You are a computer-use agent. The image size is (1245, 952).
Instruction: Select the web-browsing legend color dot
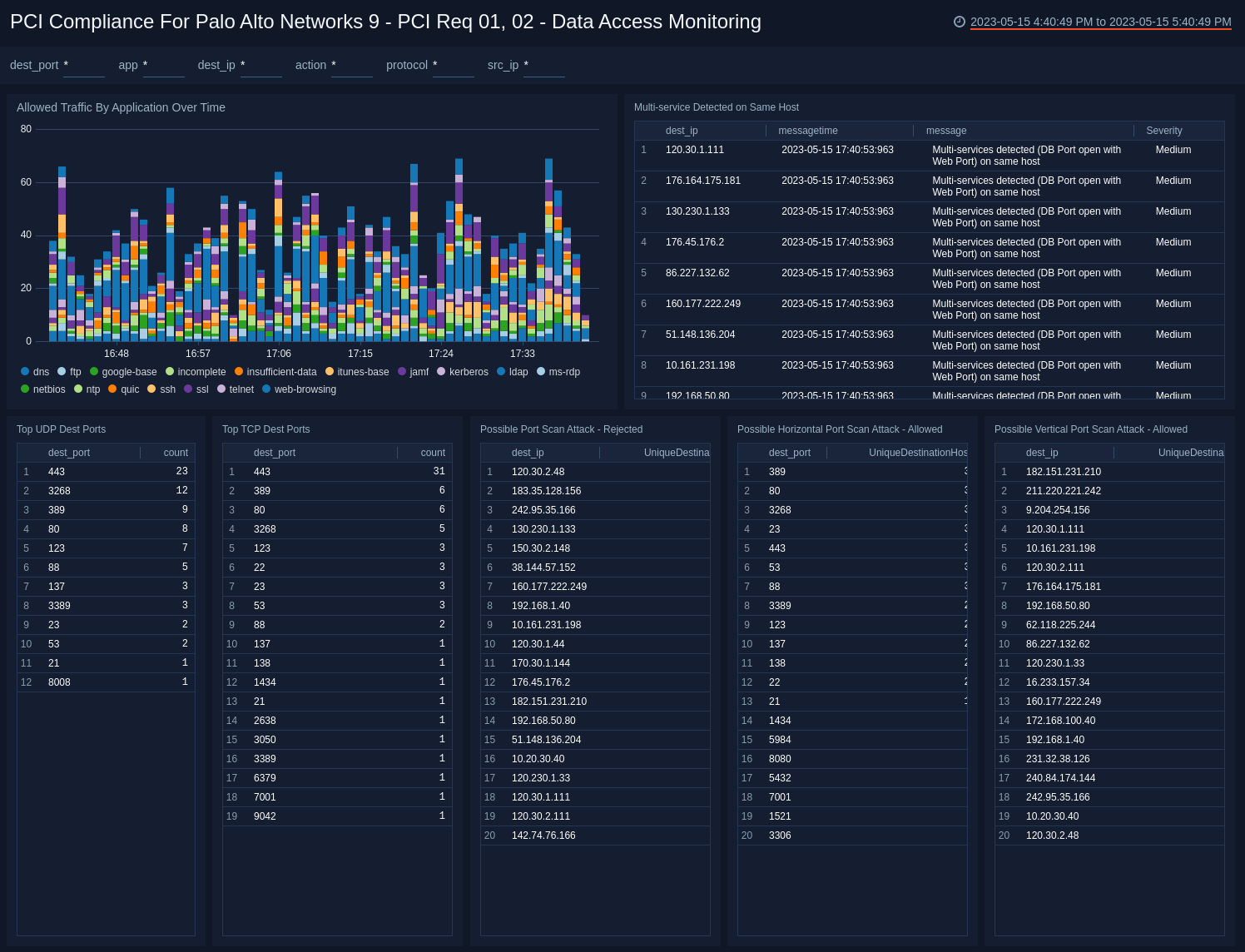pos(265,389)
